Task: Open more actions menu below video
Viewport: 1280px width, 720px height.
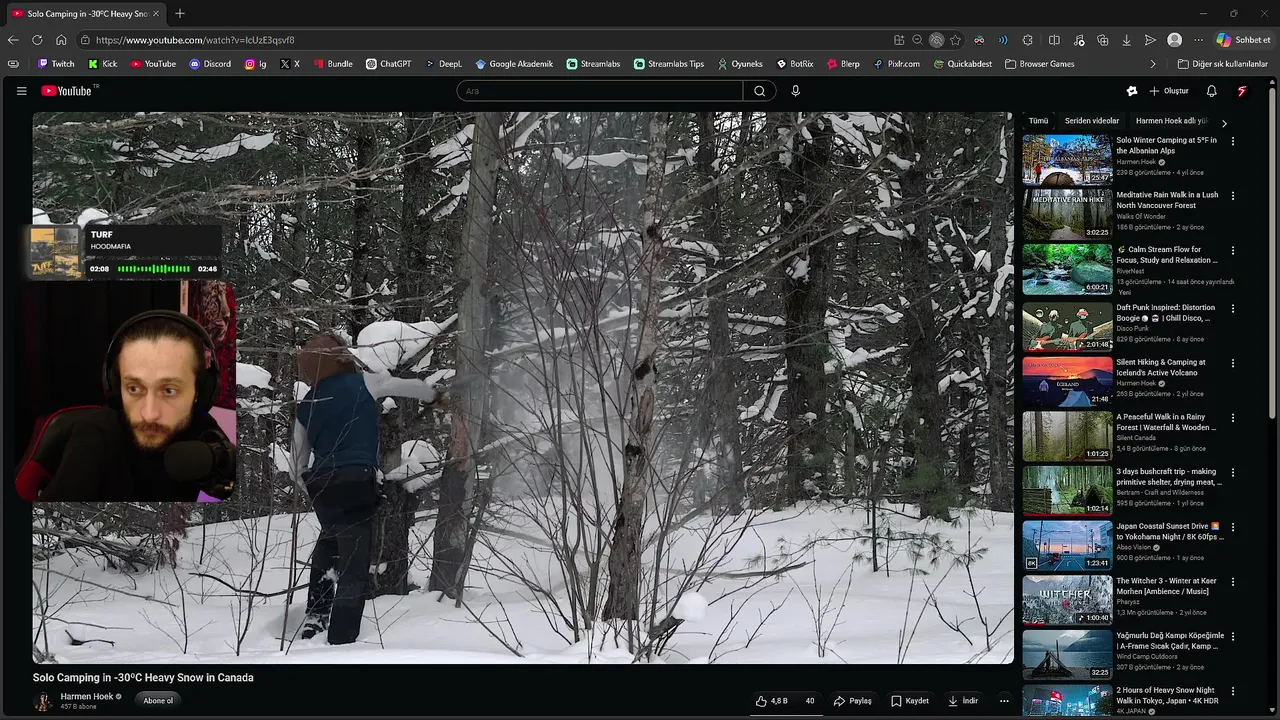Action: click(1004, 701)
